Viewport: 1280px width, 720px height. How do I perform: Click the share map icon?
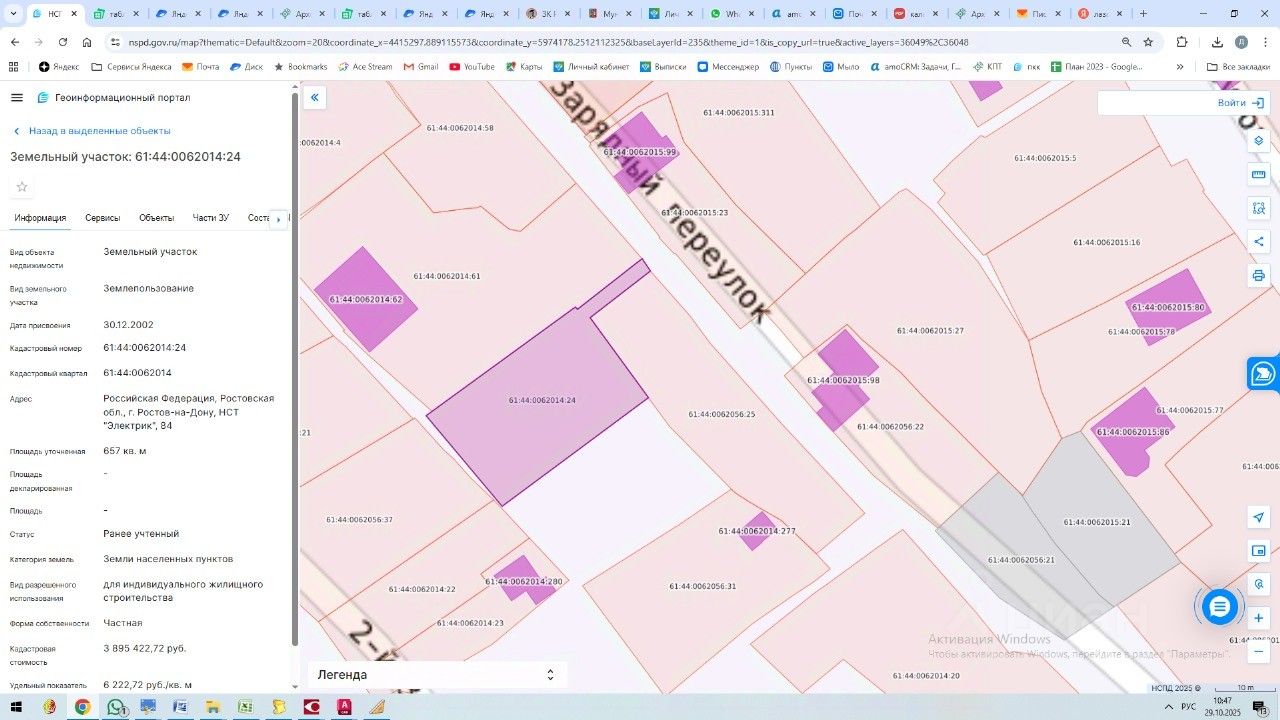(1259, 241)
